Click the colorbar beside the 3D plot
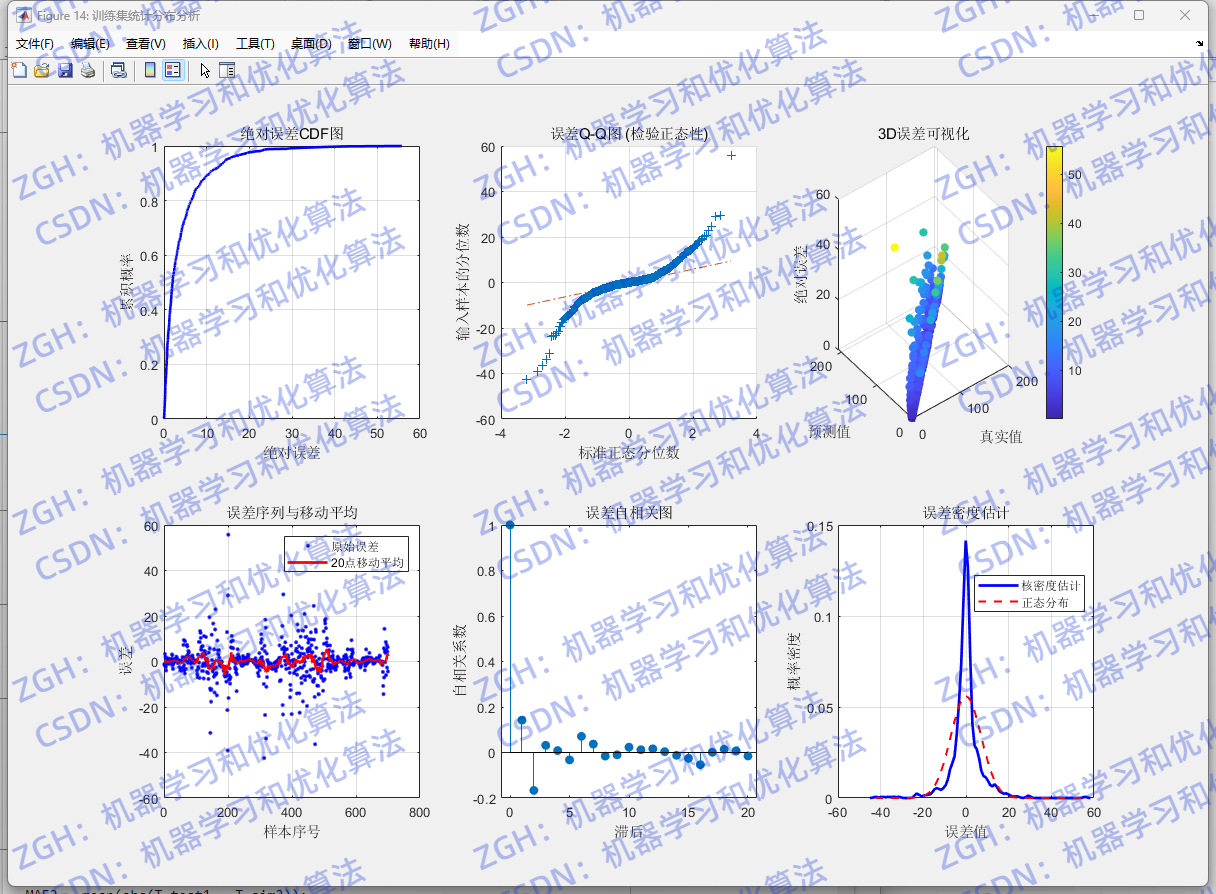The image size is (1216, 894). (x=1054, y=282)
